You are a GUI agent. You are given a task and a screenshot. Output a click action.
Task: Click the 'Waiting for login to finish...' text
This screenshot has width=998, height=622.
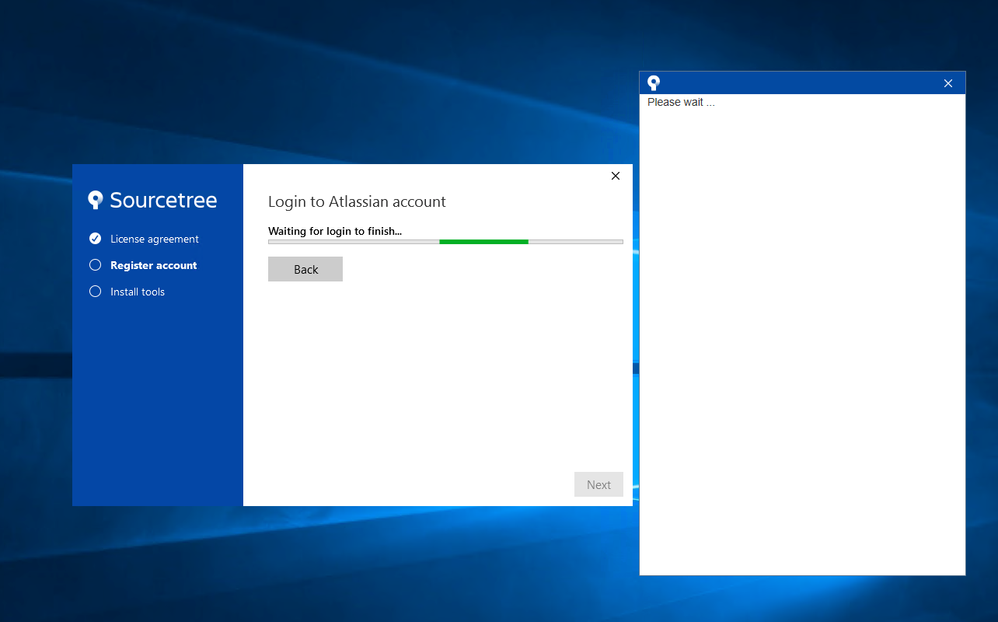tap(335, 231)
